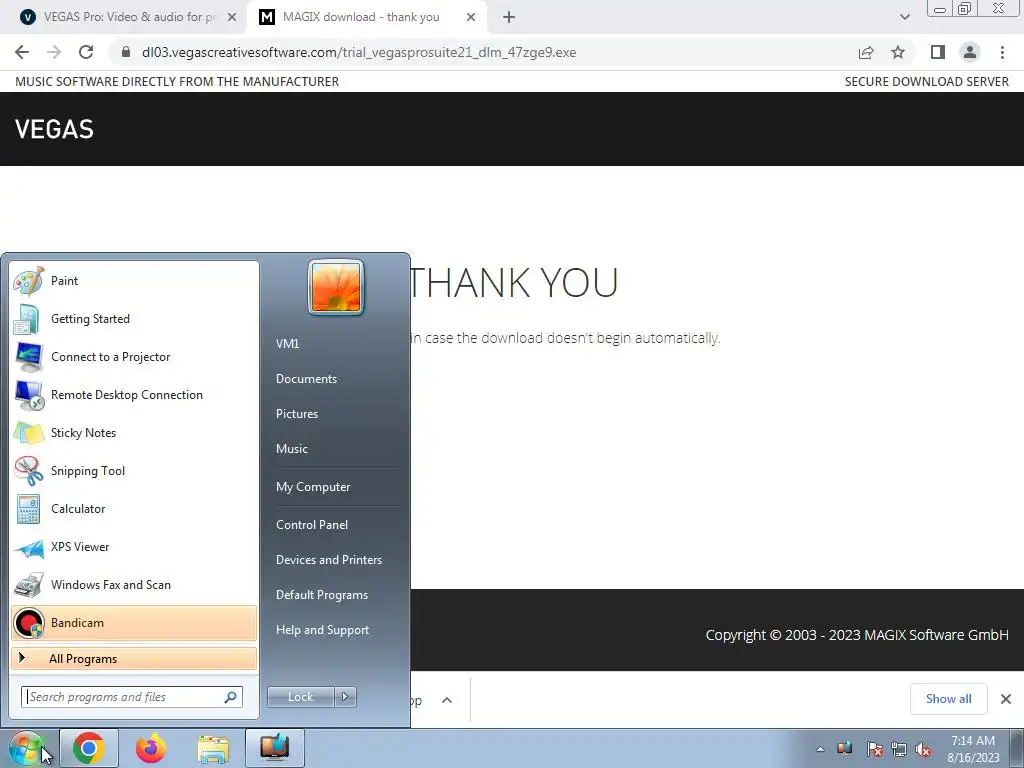Open Chrome profile avatar
Screen dimensions: 1024x768
[x=970, y=52]
